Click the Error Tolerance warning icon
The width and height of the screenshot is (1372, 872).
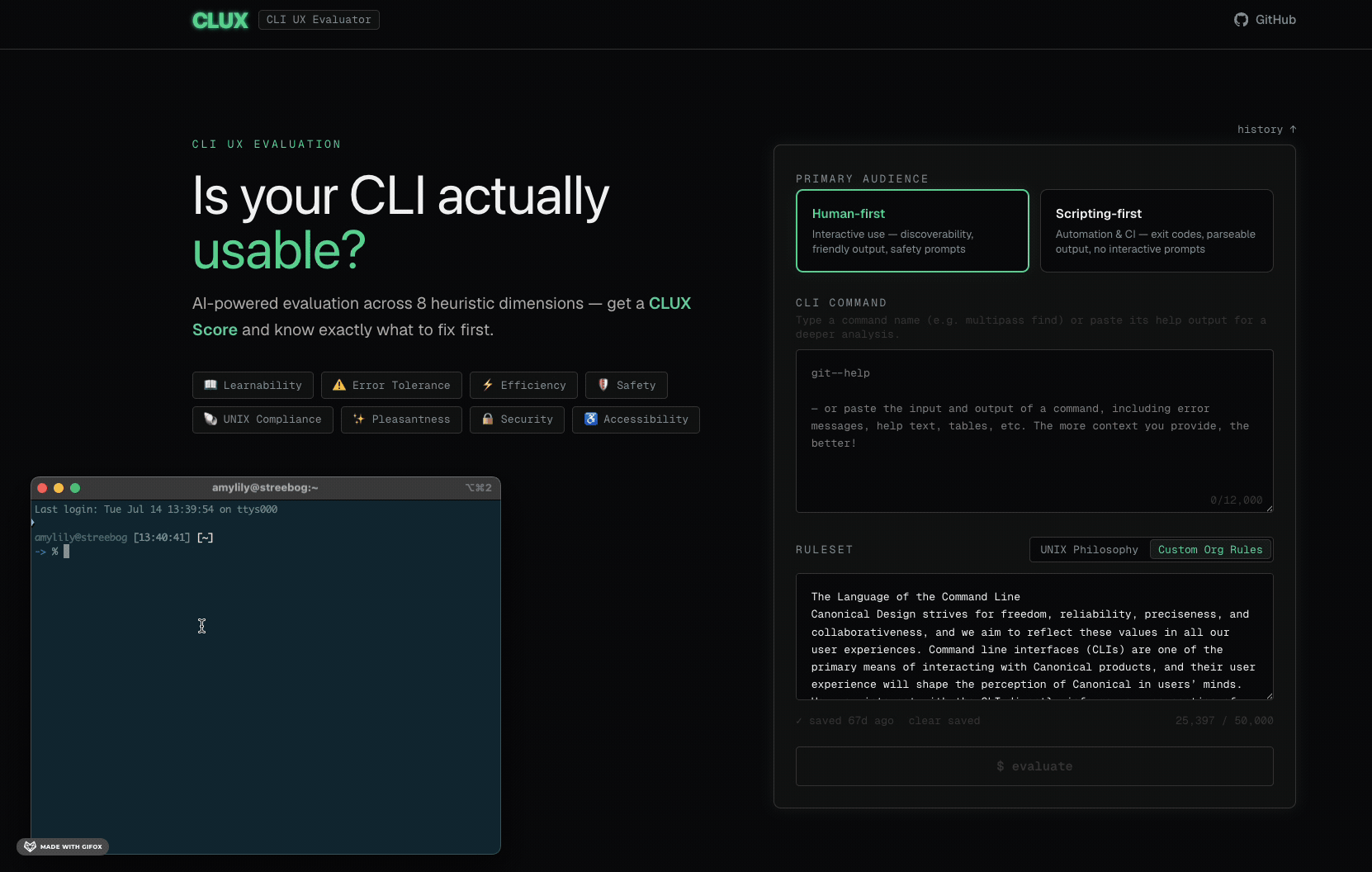click(339, 385)
